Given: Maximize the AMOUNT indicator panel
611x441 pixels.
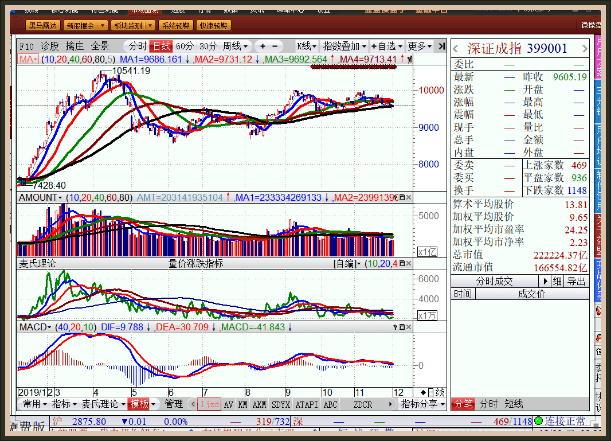Looking at the screenshot, I should pyautogui.click(x=403, y=198).
